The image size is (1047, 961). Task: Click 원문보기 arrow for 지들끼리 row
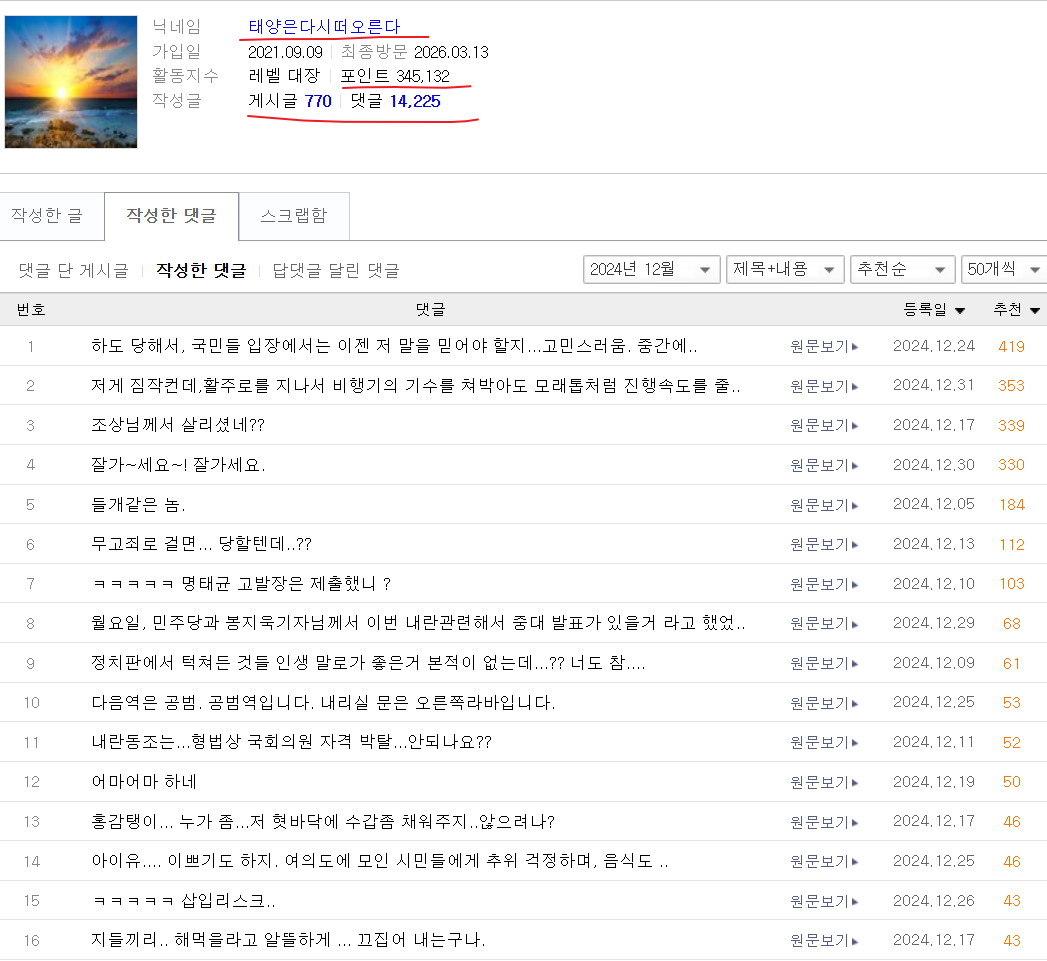click(824, 940)
